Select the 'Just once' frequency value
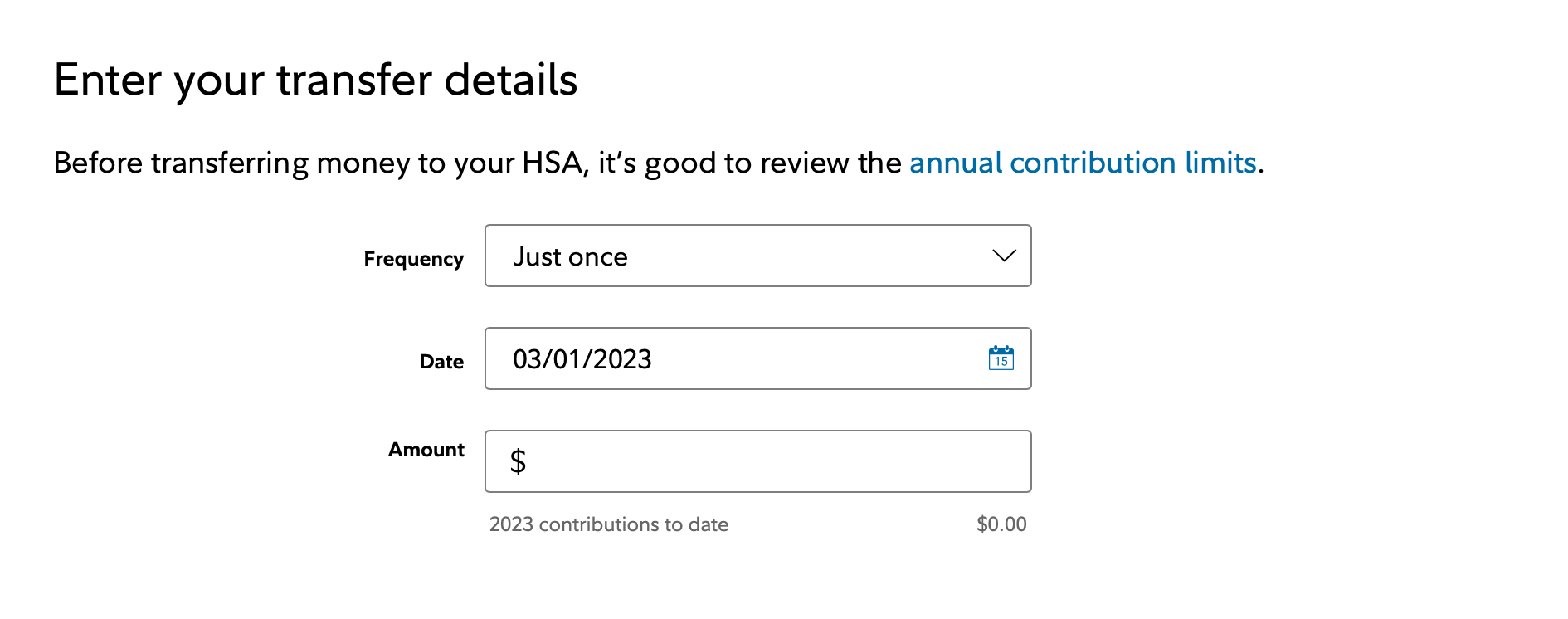1568x619 pixels. click(x=570, y=257)
